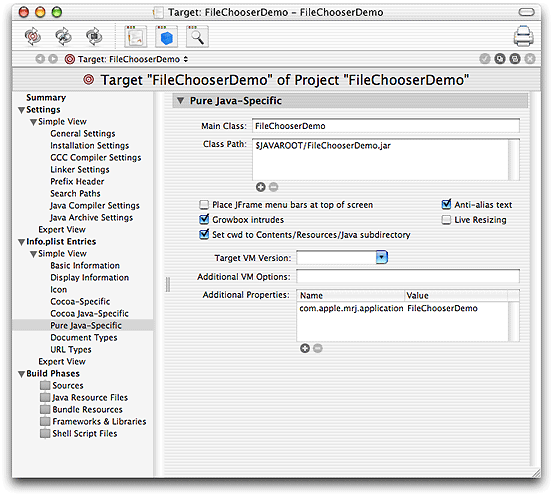Image resolution: width=553 pixels, height=497 pixels.
Task: Select Prefix Header item
Action: click(x=77, y=181)
